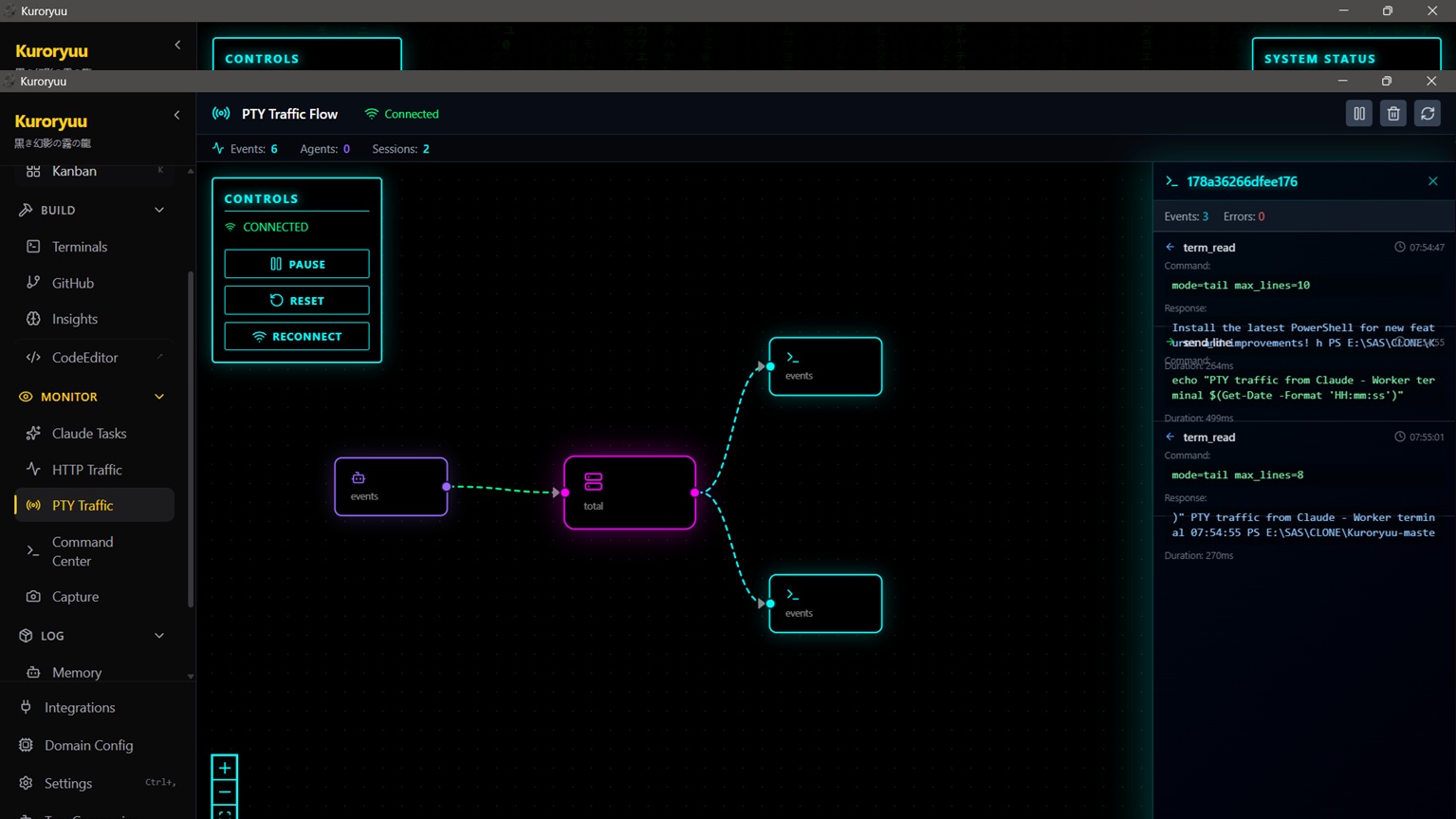This screenshot has height=819, width=1456.
Task: Zoom in on the flow canvas
Action: click(x=225, y=768)
